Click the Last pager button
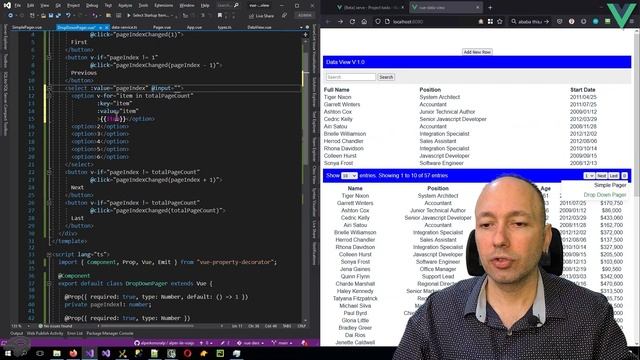Viewport: 640px width, 360px height. [614, 176]
